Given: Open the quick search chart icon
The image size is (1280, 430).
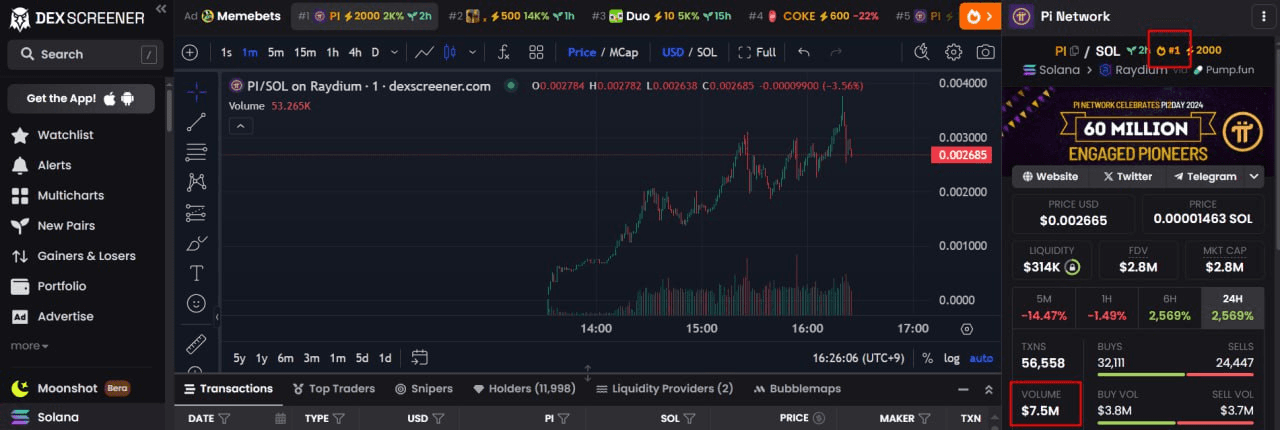Looking at the screenshot, I should [922, 52].
